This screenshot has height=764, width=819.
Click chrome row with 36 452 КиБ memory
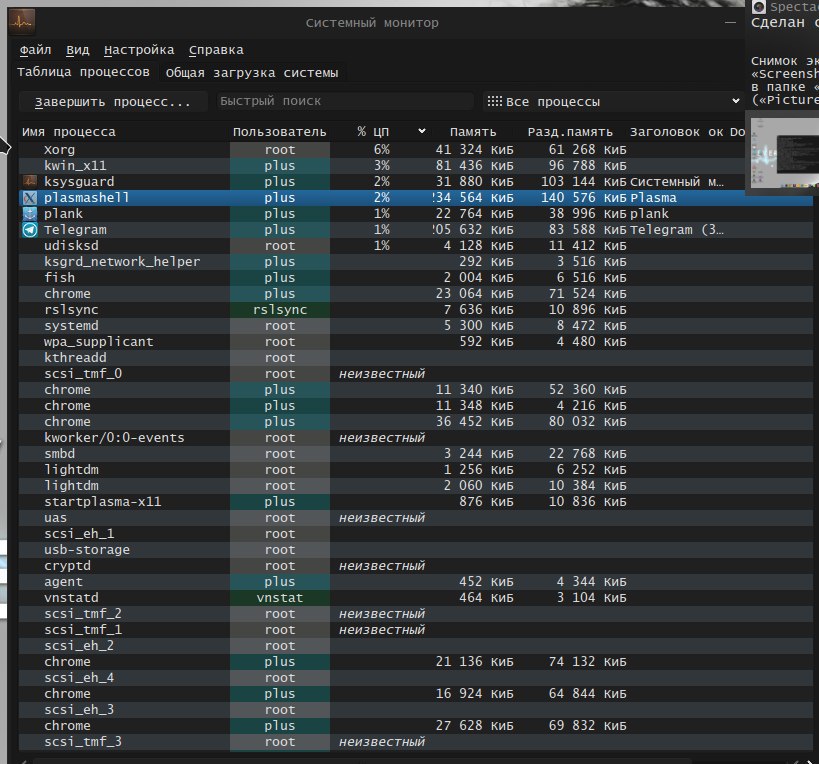(x=415, y=421)
